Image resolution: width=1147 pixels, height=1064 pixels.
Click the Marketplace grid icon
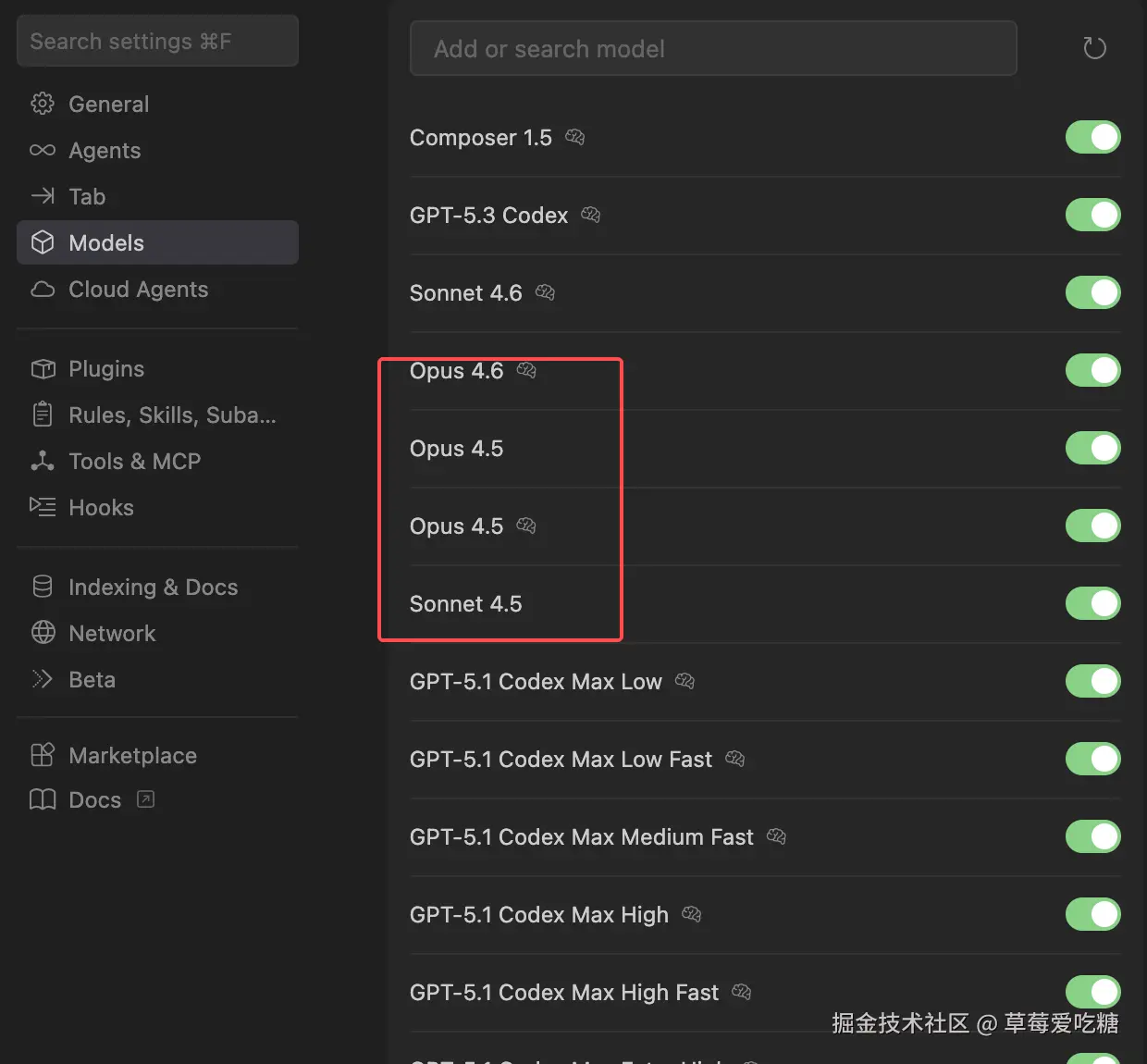coord(43,755)
